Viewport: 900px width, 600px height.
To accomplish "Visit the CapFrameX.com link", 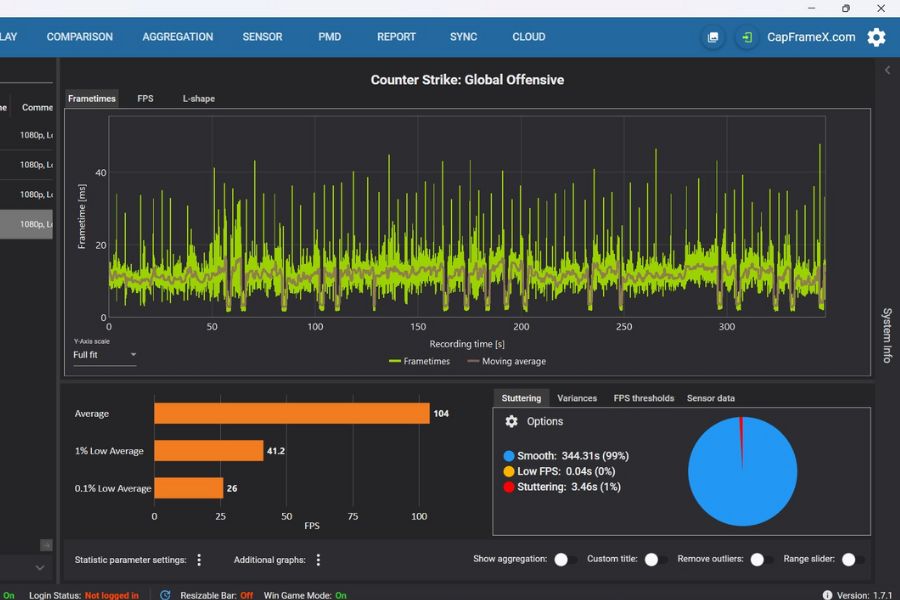I will pyautogui.click(x=811, y=37).
